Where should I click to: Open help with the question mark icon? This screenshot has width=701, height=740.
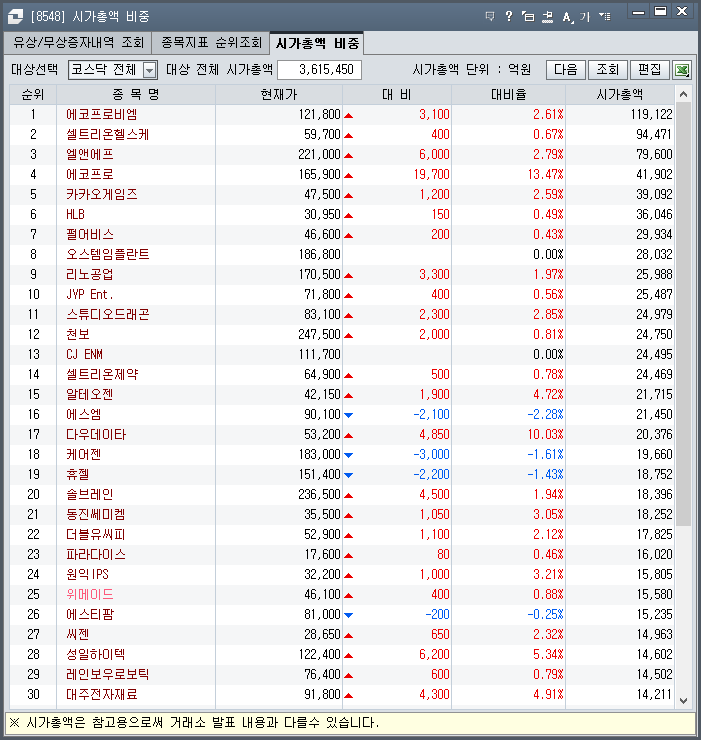(x=508, y=17)
